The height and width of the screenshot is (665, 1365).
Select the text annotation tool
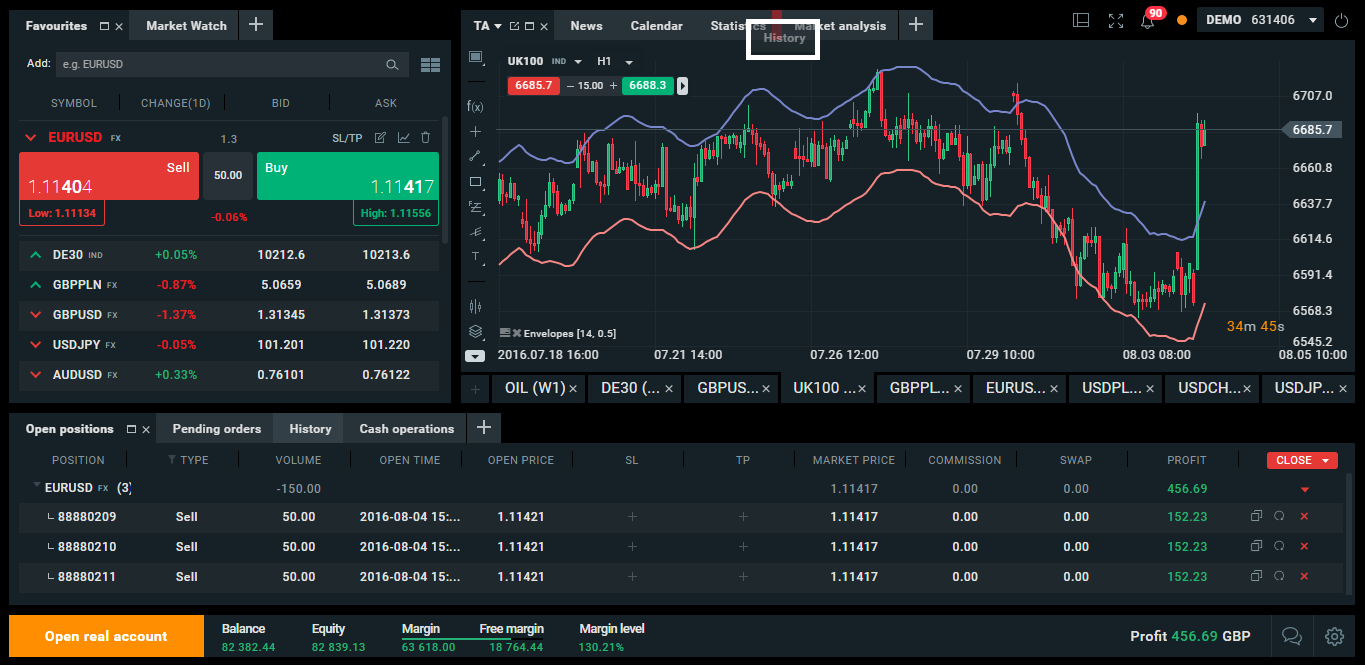point(475,257)
